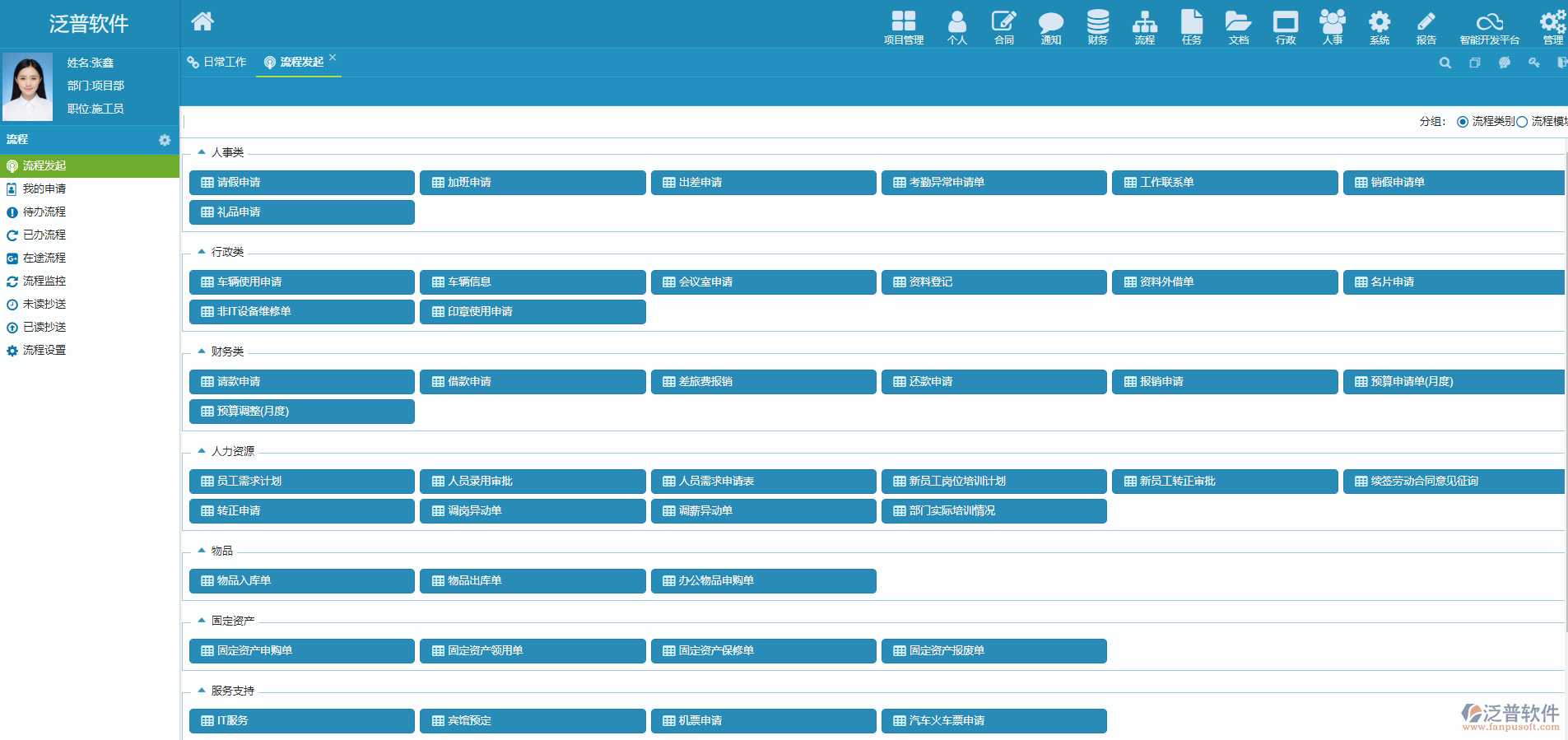
Task: Click the gear icon beside 流程 panel
Action: [165, 140]
